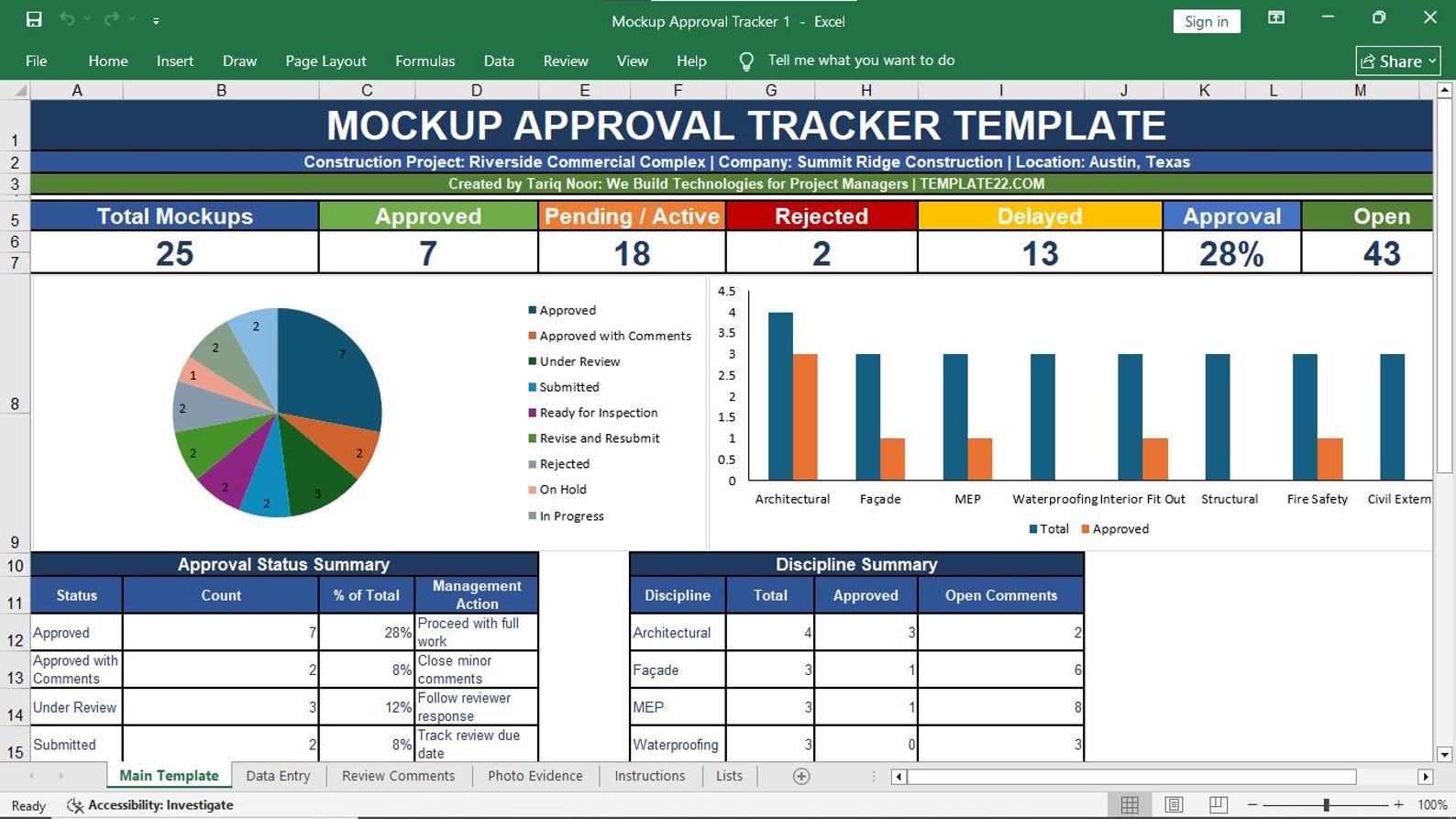
Task: Click the zoom out minus button
Action: [x=1252, y=805]
